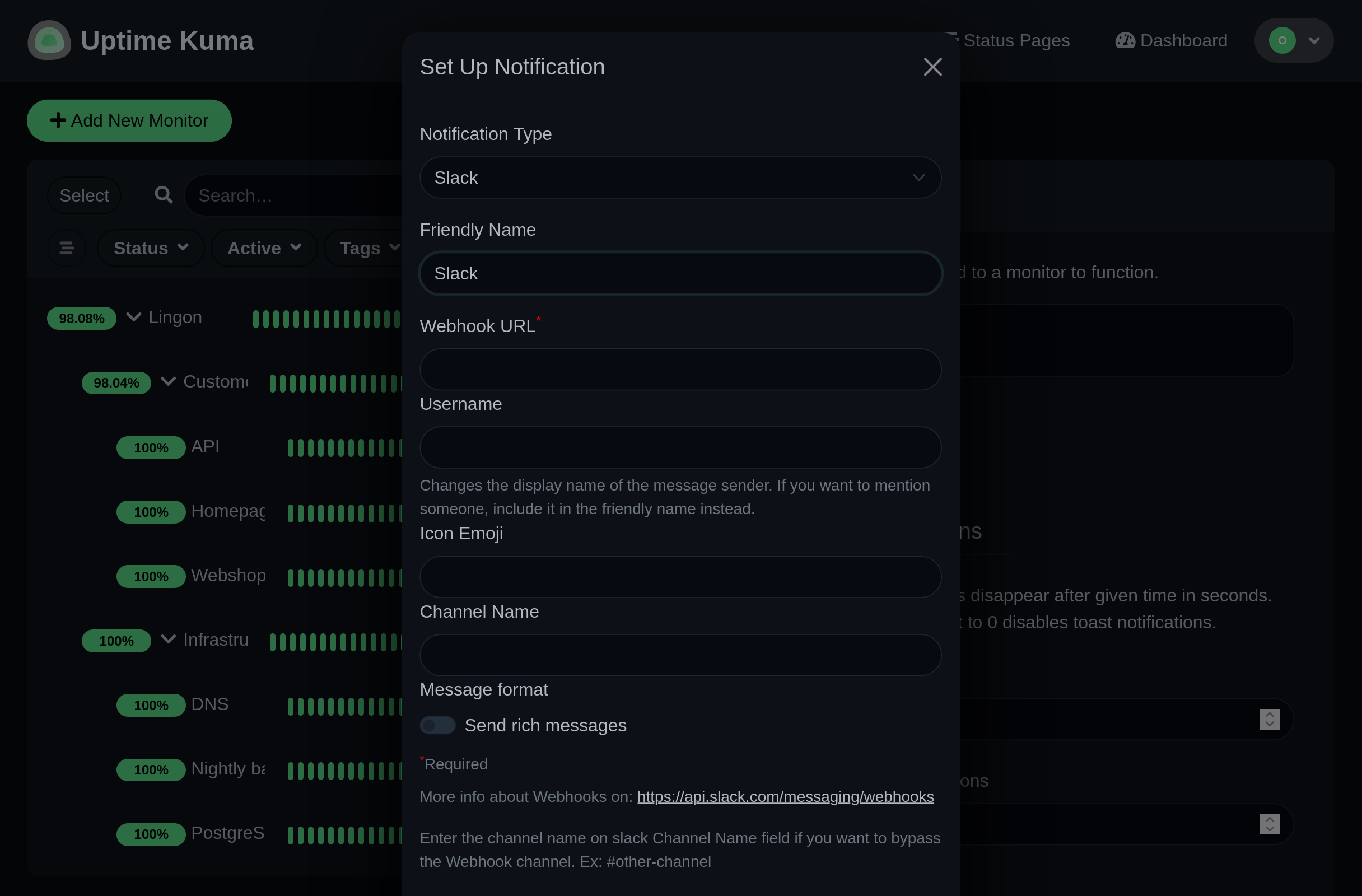Select the API monitor
Image resolution: width=1362 pixels, height=896 pixels.
click(x=205, y=446)
